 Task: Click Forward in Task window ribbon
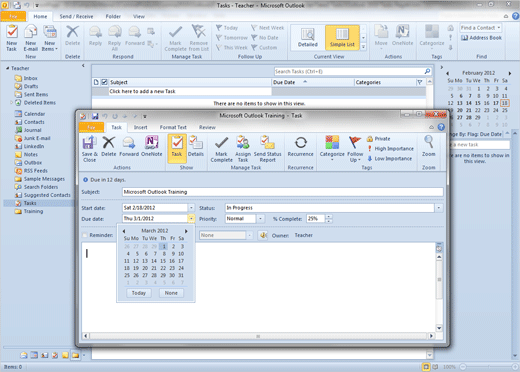129,146
